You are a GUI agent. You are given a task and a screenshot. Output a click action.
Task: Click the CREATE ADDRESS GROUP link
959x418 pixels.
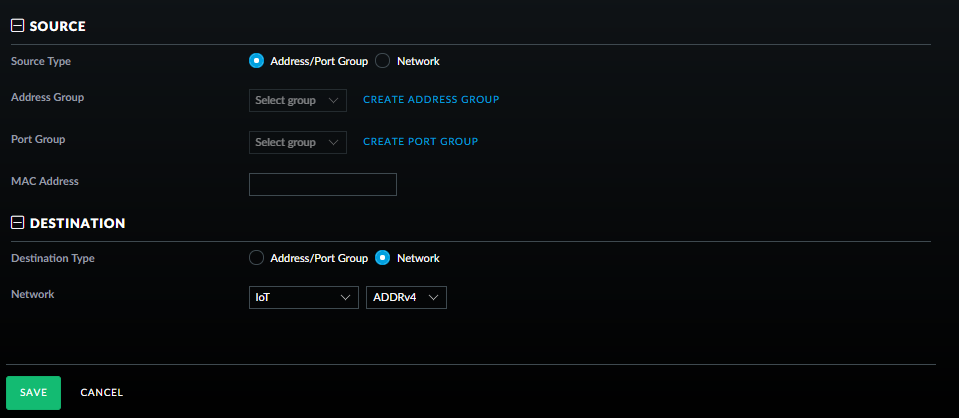[x=430, y=100]
